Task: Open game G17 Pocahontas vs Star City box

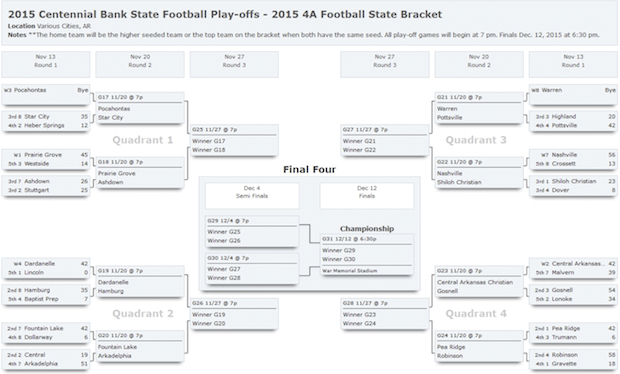Action: coord(140,108)
